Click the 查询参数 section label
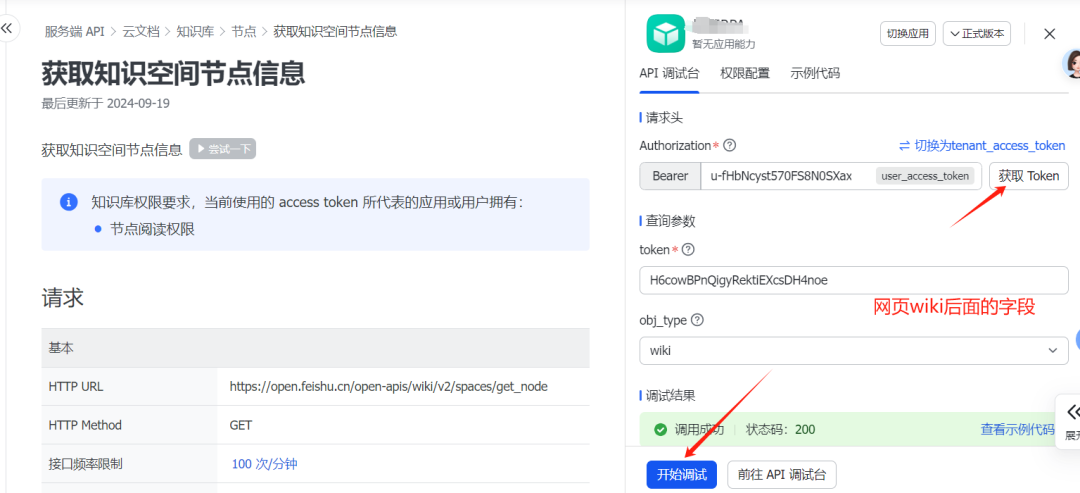 [x=670, y=221]
